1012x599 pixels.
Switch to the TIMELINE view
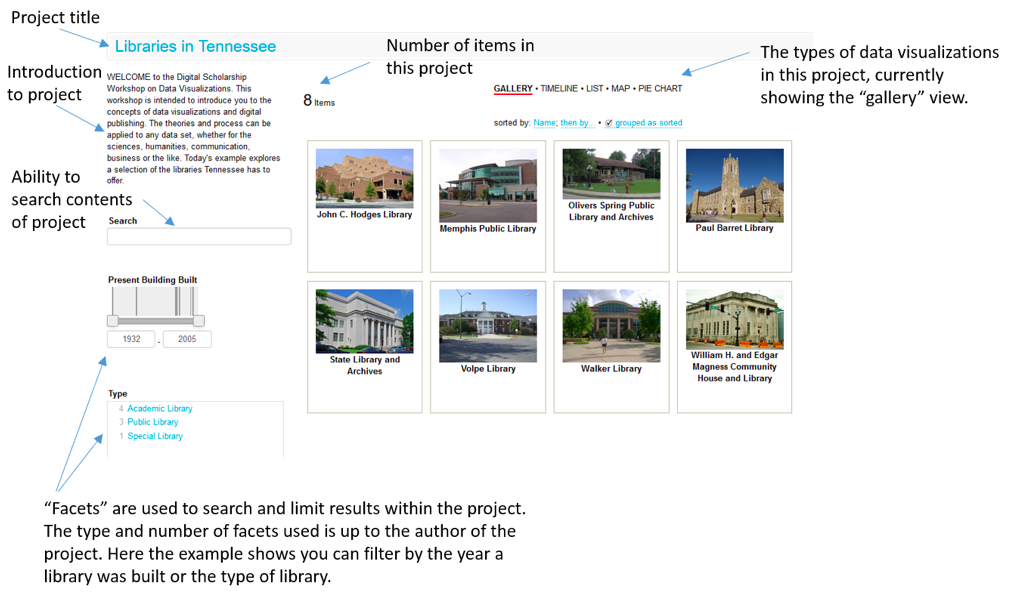pos(559,89)
